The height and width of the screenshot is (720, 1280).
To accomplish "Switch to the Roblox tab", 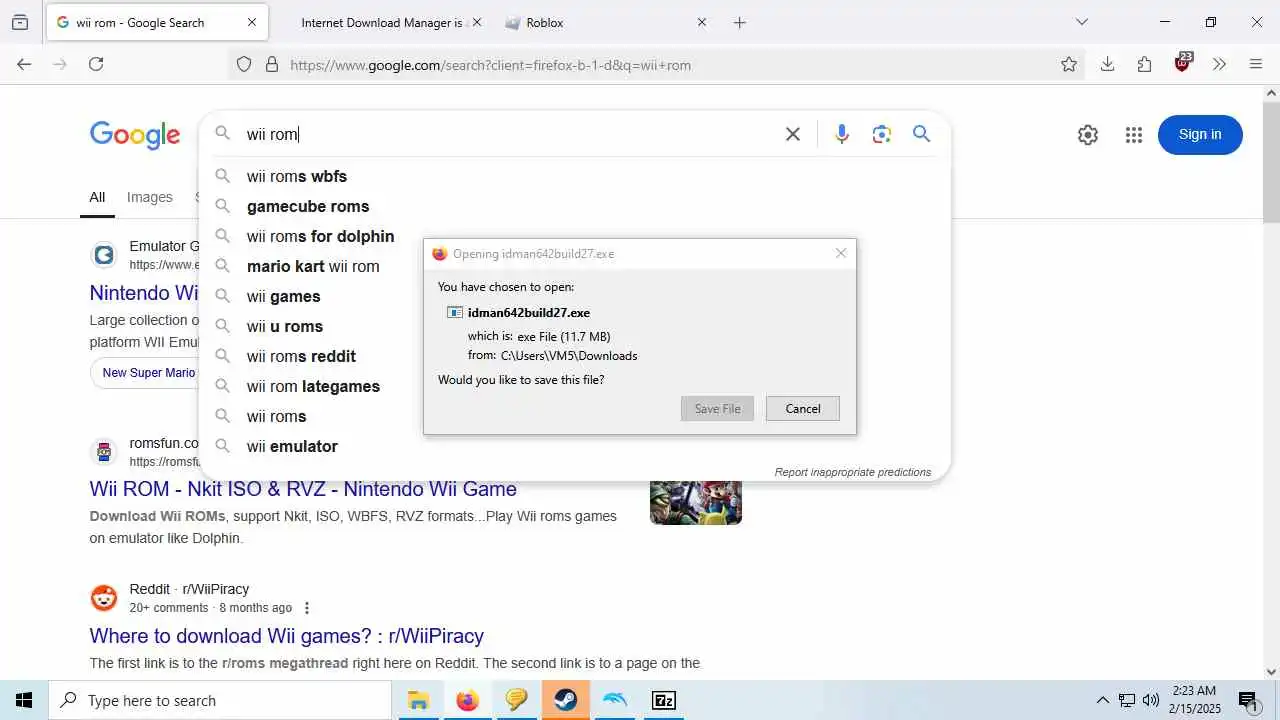I will [x=608, y=22].
